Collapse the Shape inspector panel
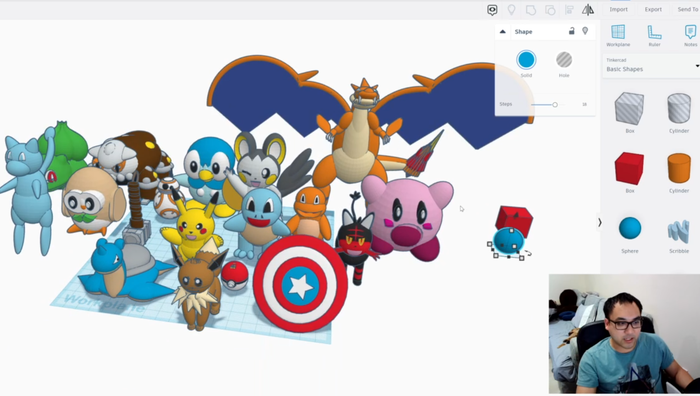This screenshot has height=396, width=700. pos(503,32)
